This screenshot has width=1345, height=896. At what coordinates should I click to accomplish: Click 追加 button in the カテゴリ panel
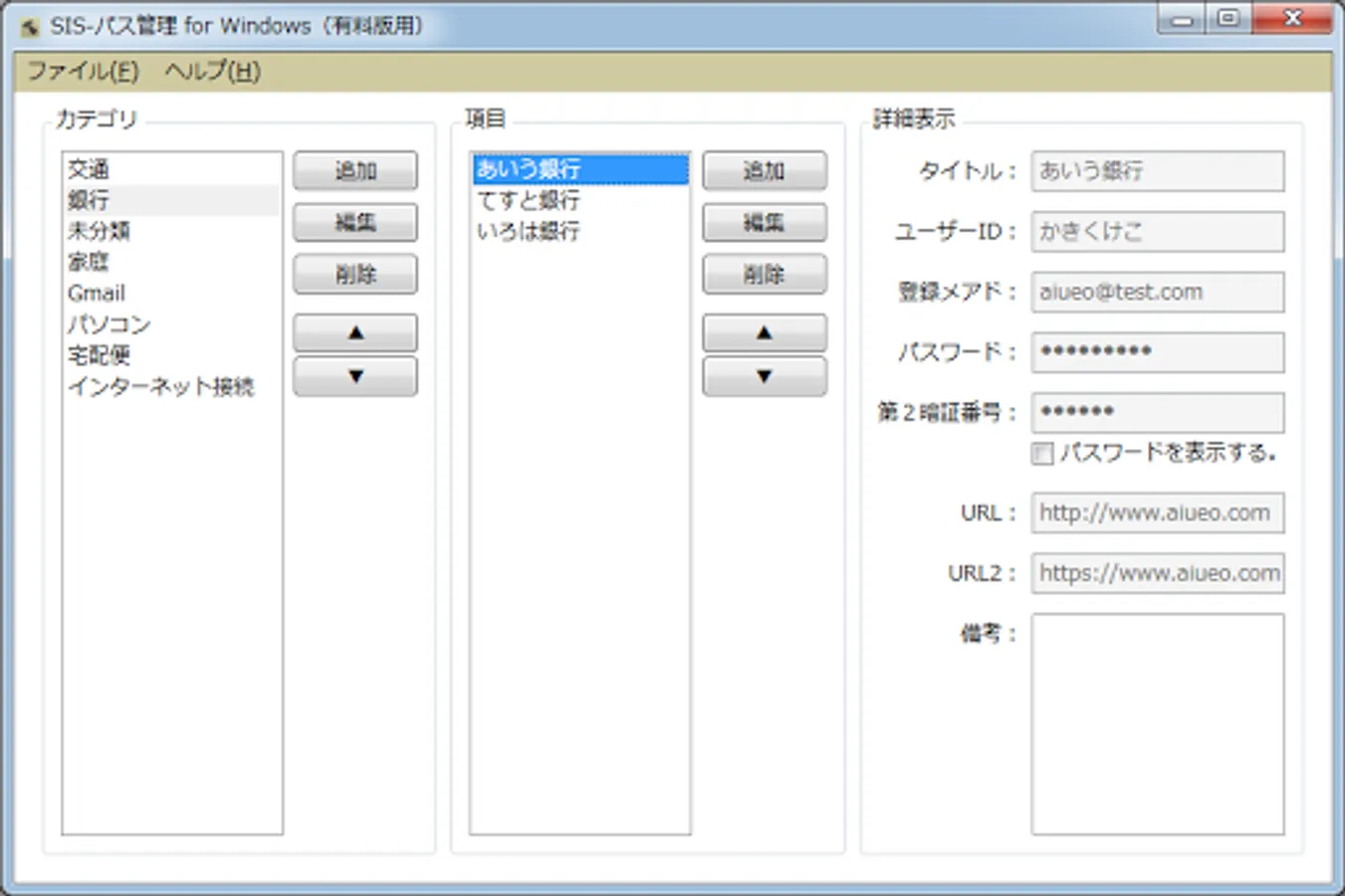pos(355,170)
